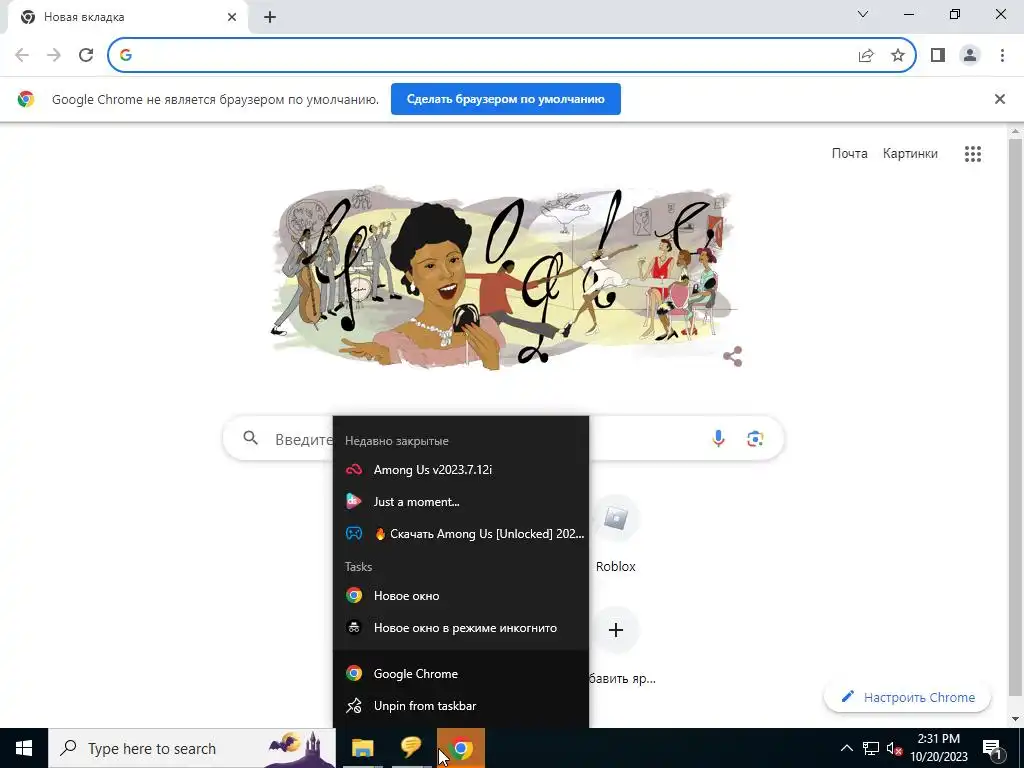Click the forward navigation arrow
This screenshot has height=768, width=1024.
(54, 56)
